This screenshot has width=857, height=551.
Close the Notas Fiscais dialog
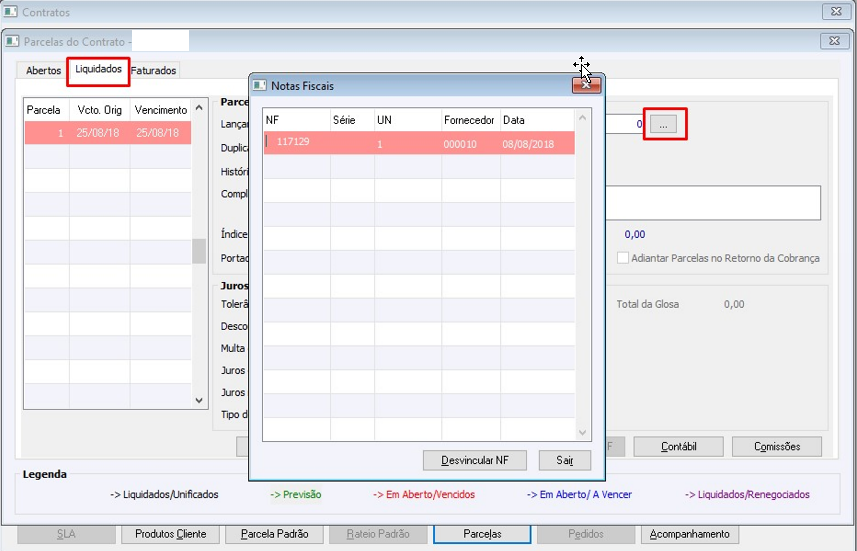click(586, 85)
